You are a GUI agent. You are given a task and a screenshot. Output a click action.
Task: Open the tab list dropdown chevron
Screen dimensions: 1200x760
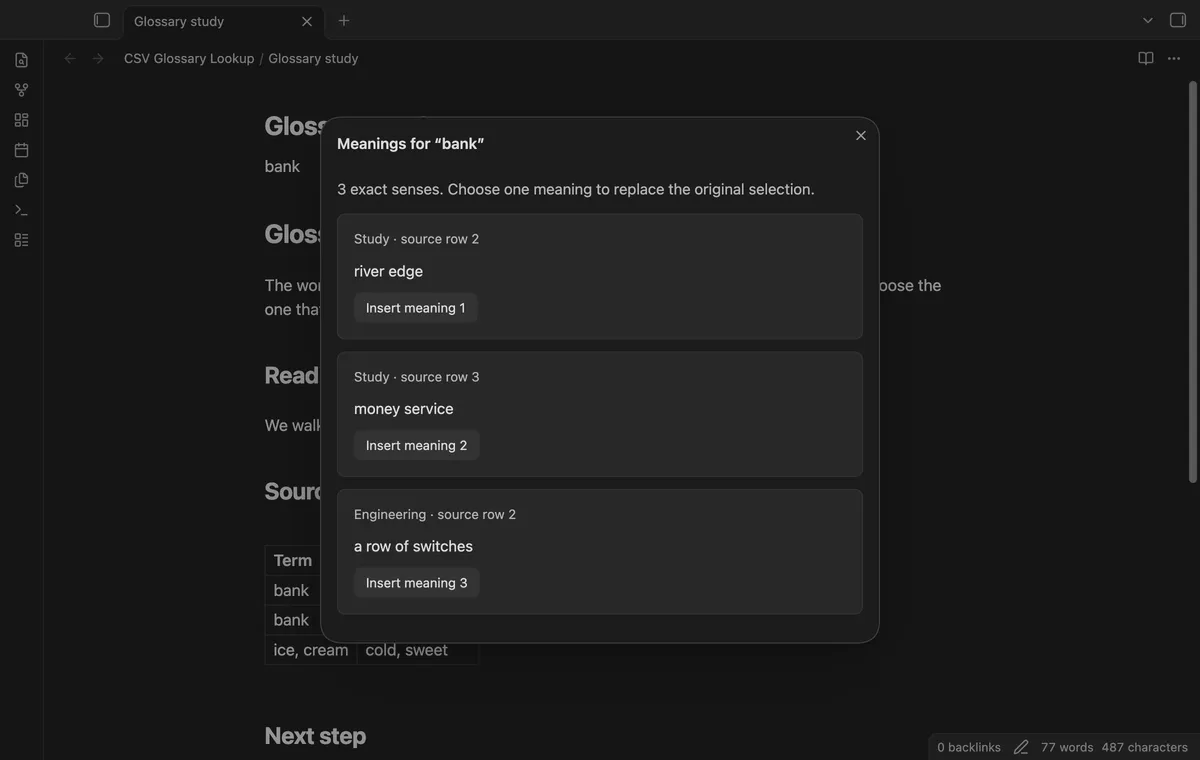click(x=1148, y=20)
